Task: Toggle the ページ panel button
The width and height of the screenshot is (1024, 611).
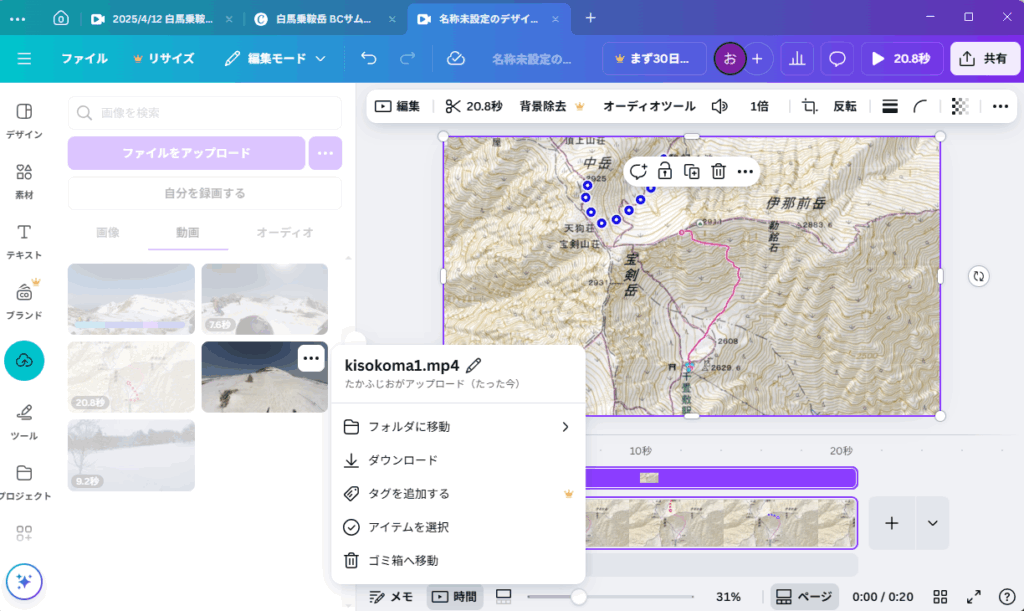Action: click(804, 597)
